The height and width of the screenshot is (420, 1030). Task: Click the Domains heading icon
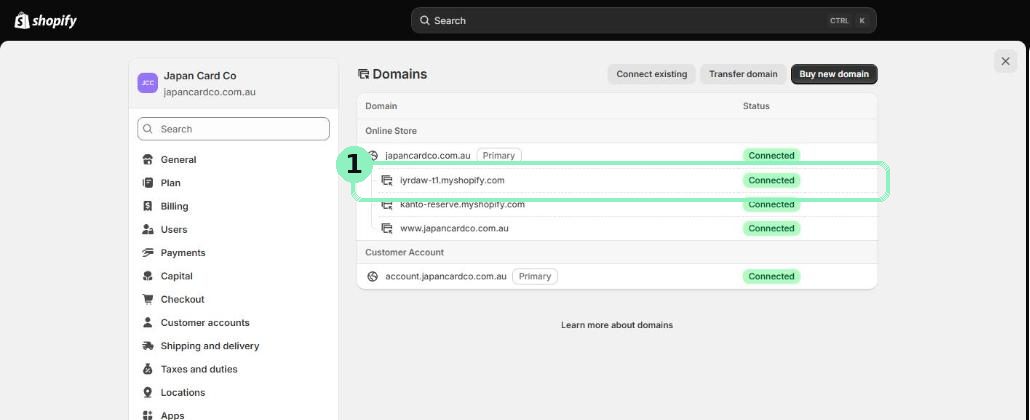pyautogui.click(x=363, y=74)
